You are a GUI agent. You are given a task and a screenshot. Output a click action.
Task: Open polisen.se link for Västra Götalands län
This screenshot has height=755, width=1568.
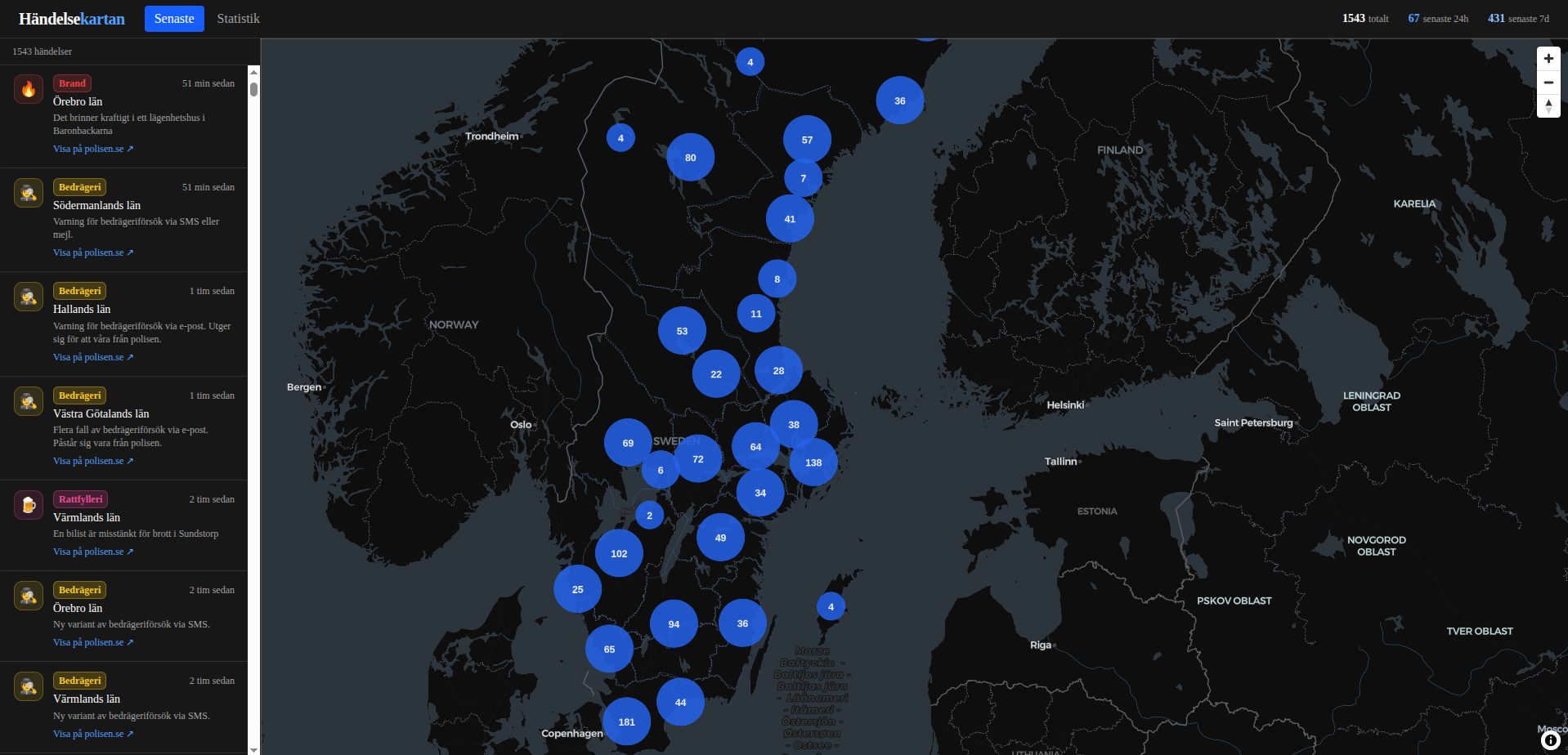pos(93,461)
